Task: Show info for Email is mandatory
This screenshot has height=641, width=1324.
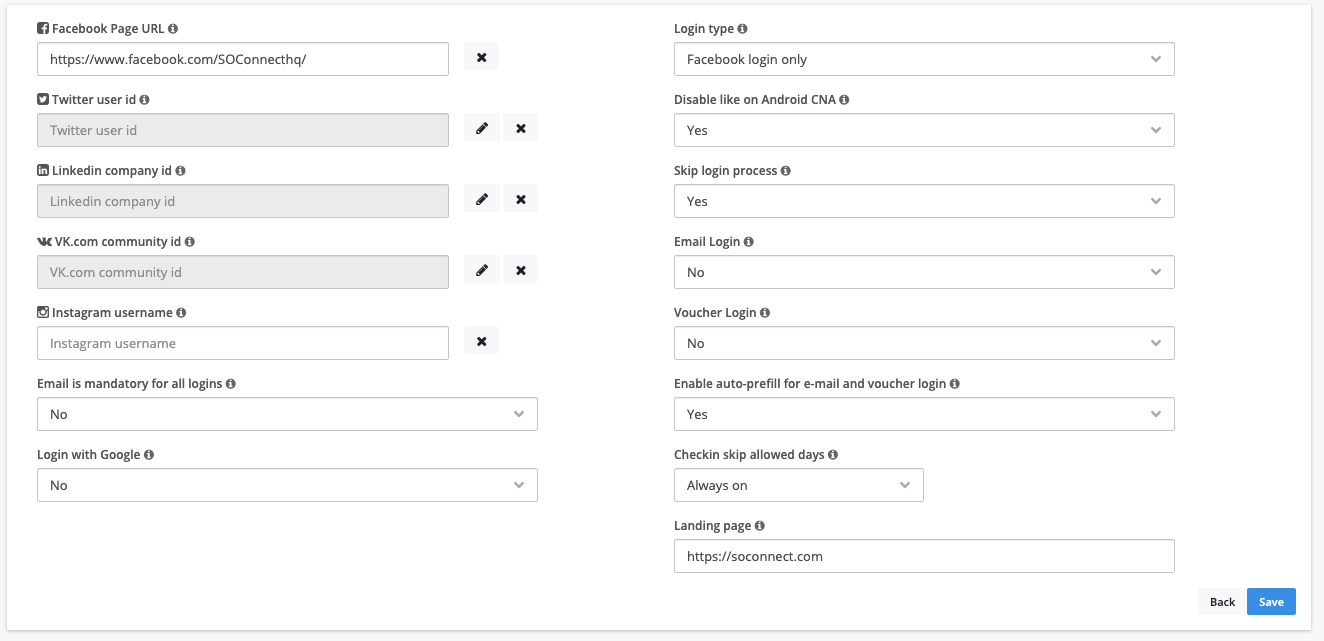Action: [231, 384]
